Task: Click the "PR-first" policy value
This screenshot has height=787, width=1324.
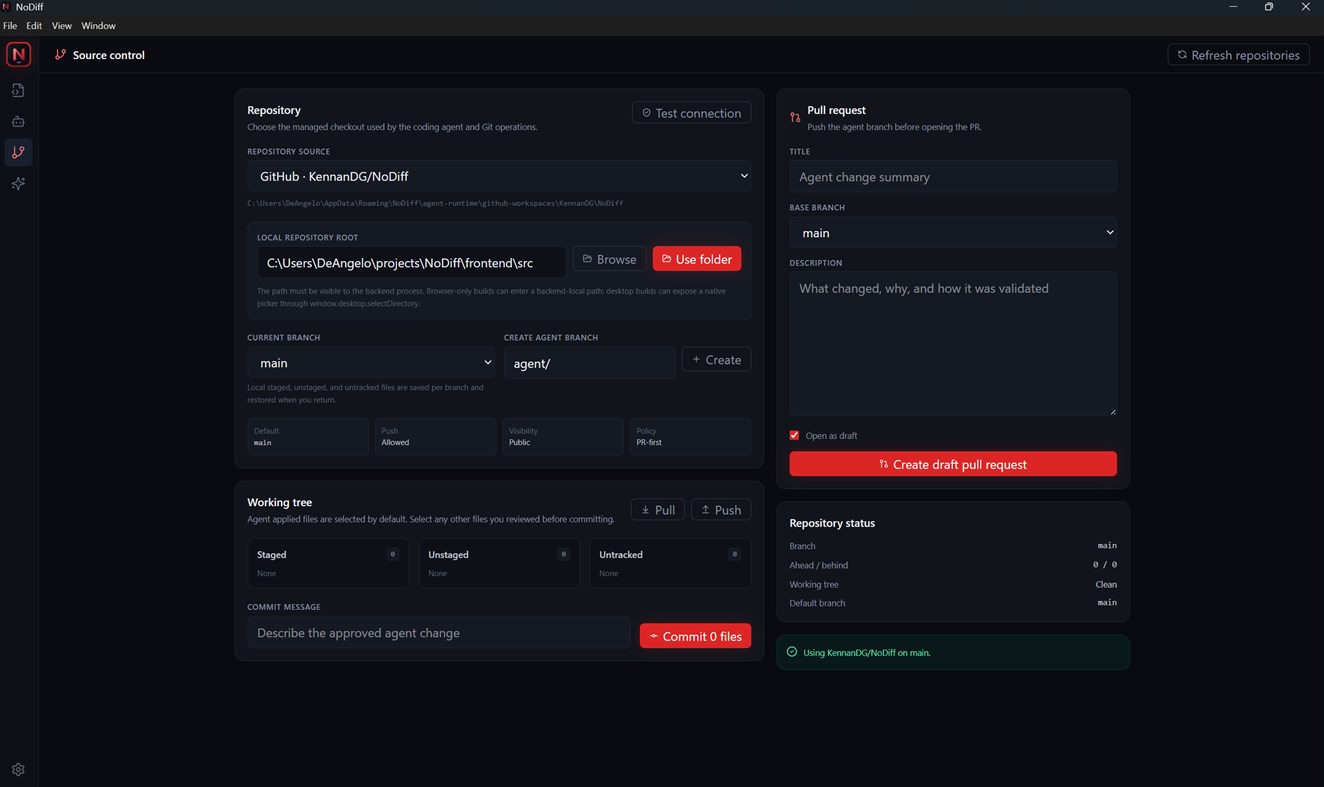Action: click(x=649, y=442)
